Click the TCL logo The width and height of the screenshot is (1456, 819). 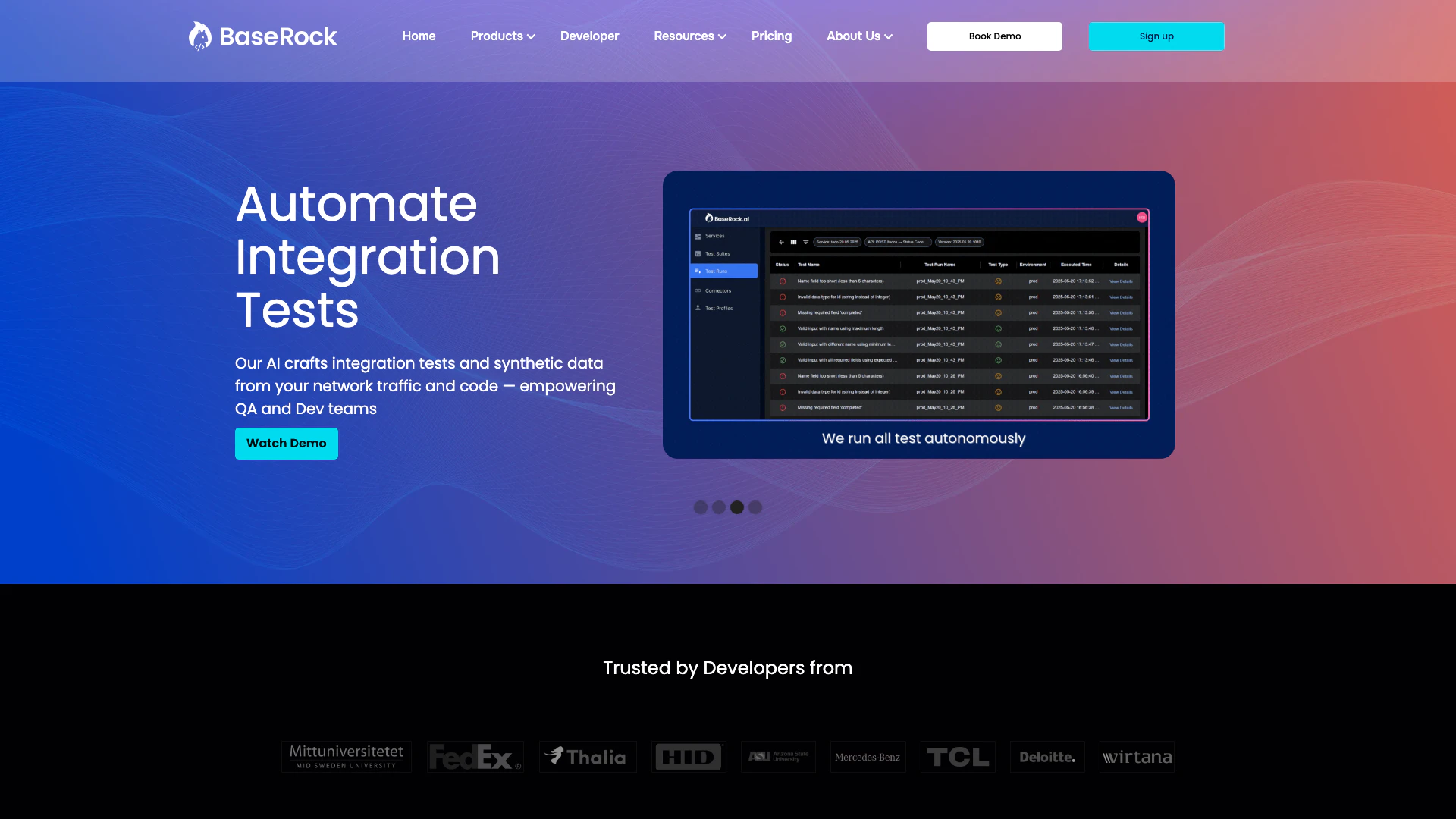pos(958,757)
